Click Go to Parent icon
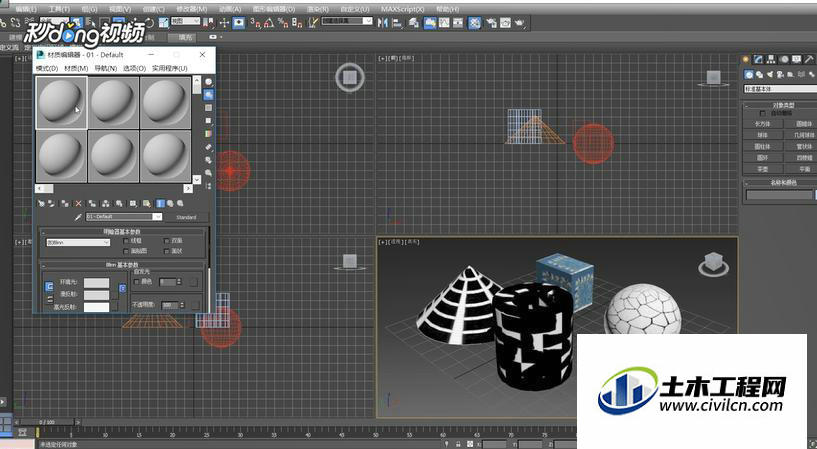The height and width of the screenshot is (449, 817). (170, 204)
